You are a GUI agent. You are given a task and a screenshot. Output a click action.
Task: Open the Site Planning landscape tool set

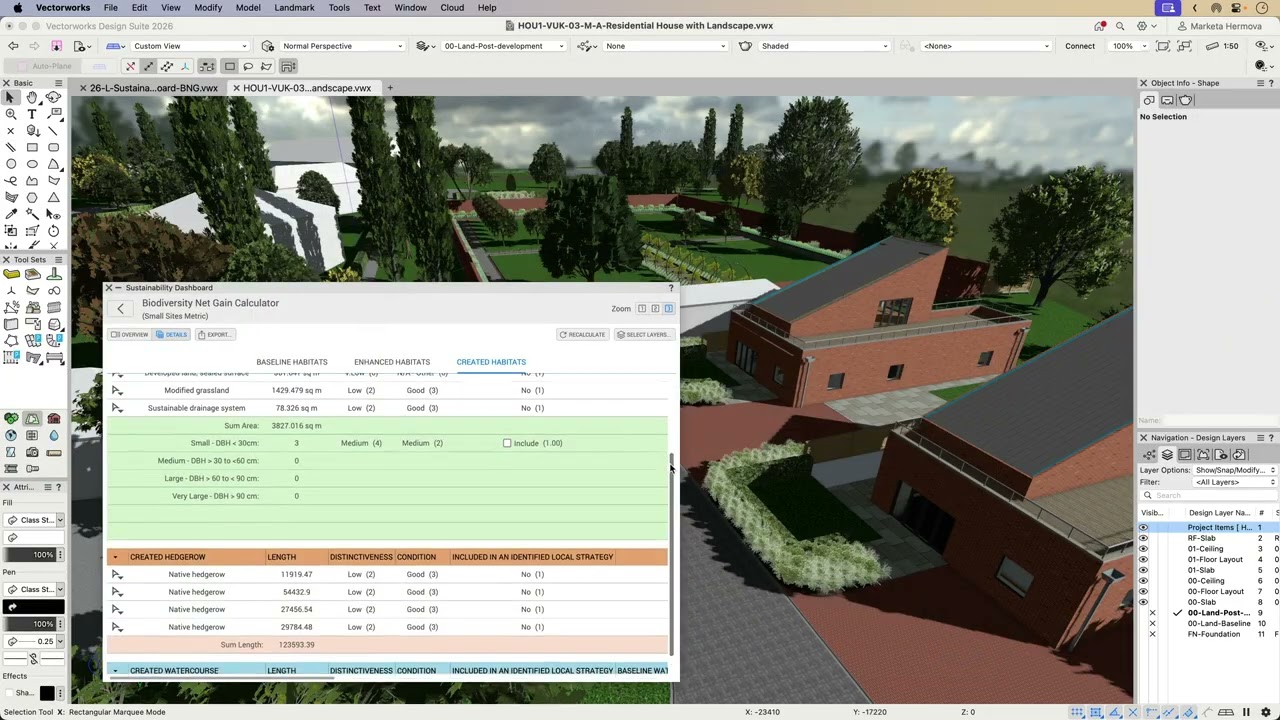coord(32,419)
